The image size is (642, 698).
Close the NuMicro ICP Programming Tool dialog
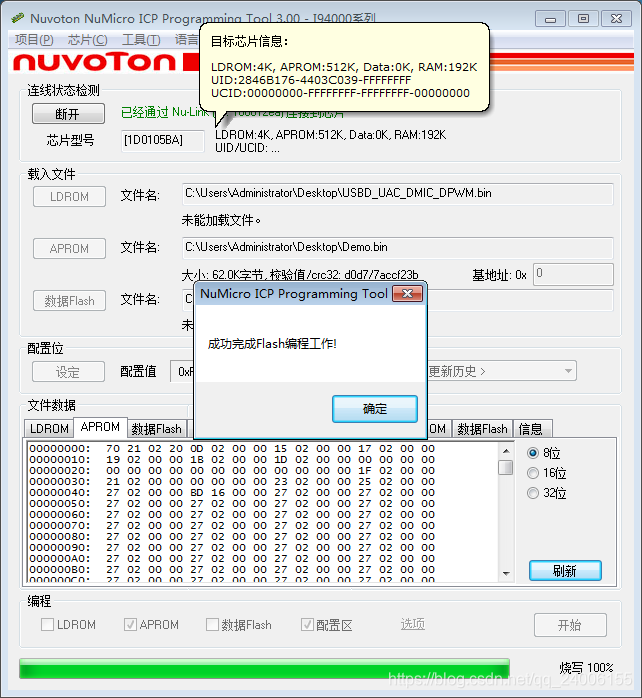(407, 293)
